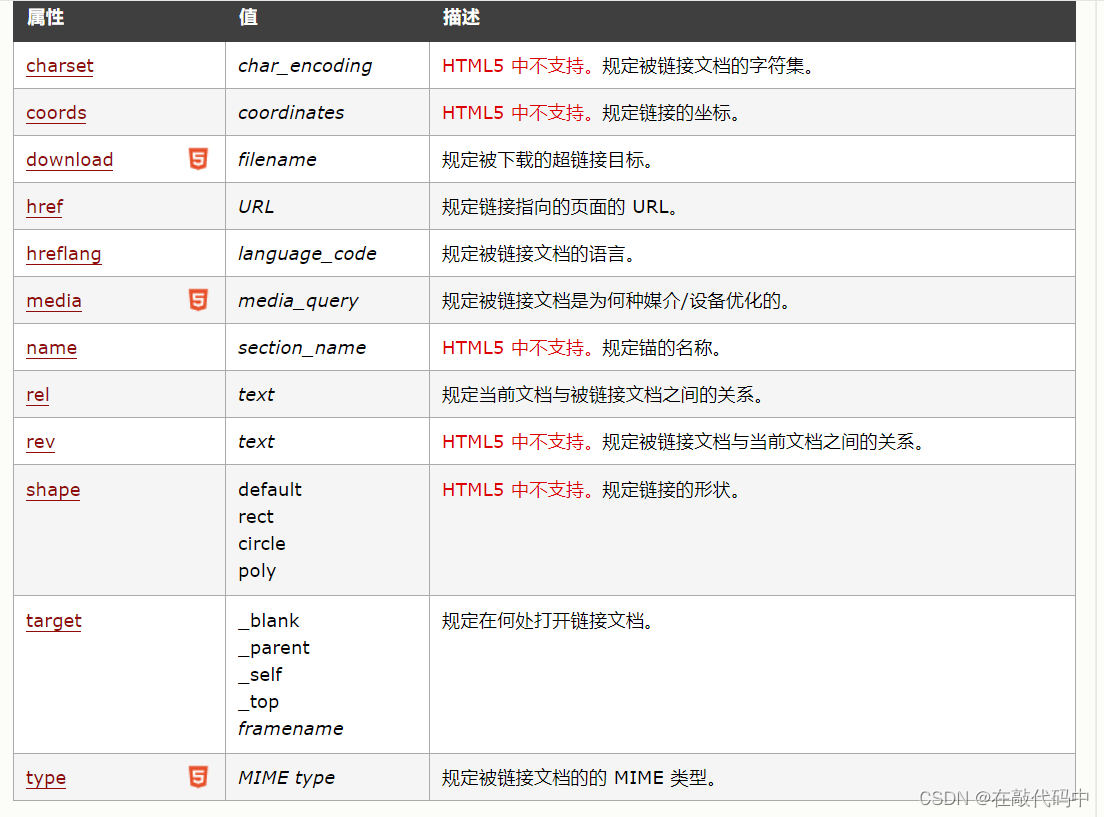Open the rev attribute link

point(41,442)
